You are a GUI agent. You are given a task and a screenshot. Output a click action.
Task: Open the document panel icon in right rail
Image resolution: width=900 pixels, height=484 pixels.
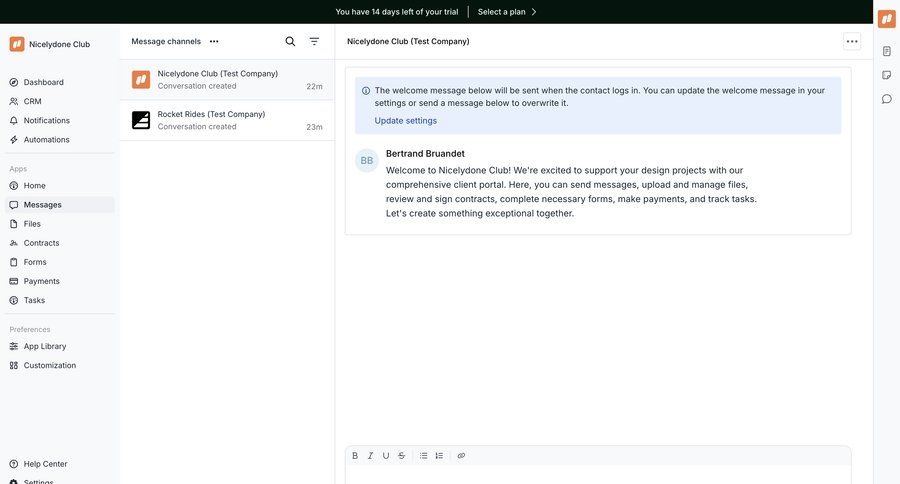coord(887,51)
